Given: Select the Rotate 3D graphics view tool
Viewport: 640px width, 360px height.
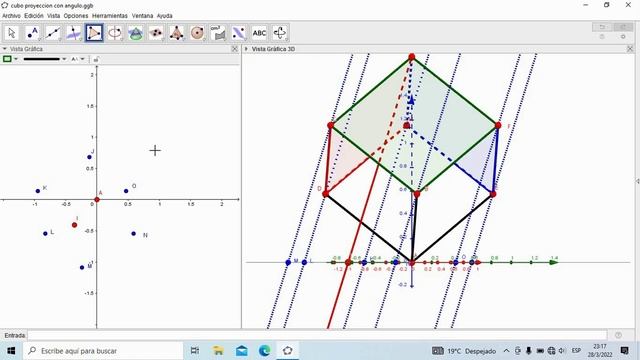Looking at the screenshot, I should tap(280, 33).
